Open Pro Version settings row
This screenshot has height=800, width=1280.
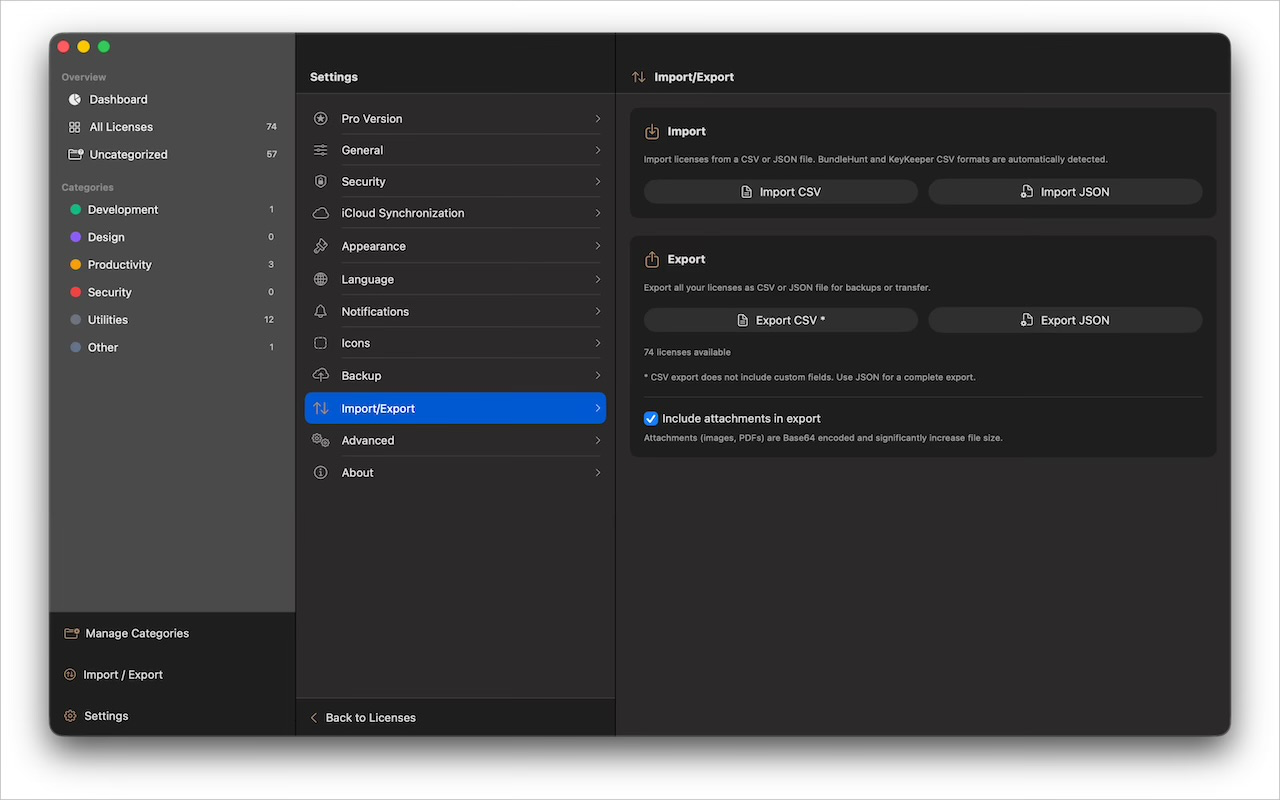[x=455, y=118]
